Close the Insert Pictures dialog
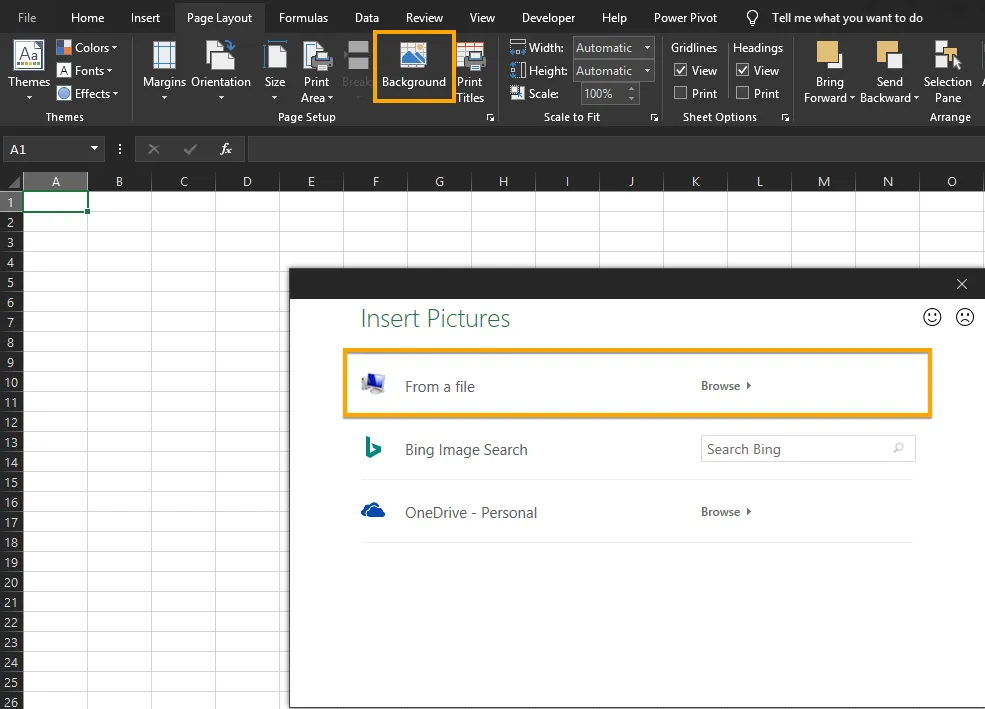The width and height of the screenshot is (985, 709). [962, 284]
